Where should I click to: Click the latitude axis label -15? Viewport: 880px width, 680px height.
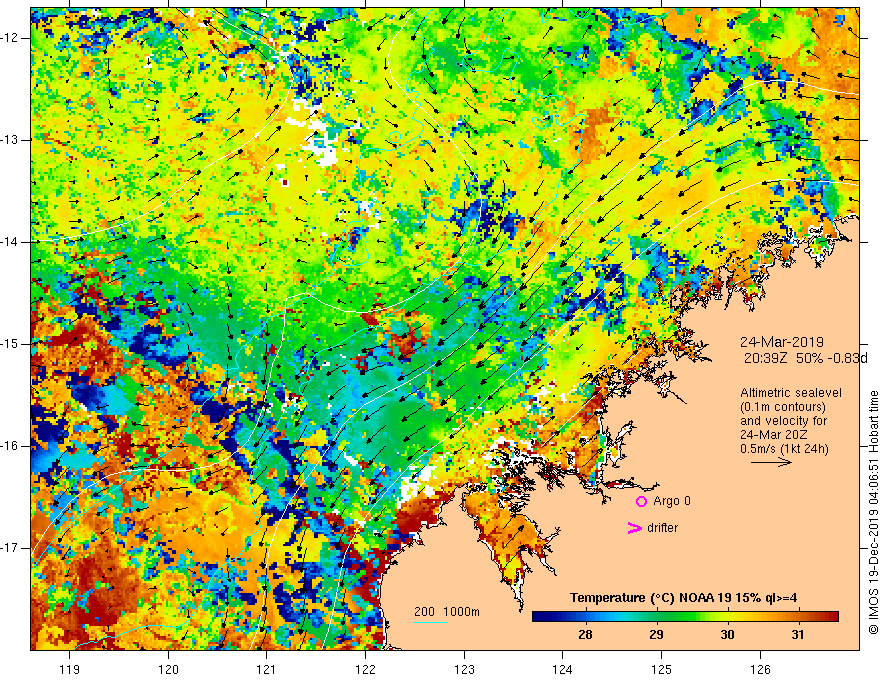[x=10, y=344]
